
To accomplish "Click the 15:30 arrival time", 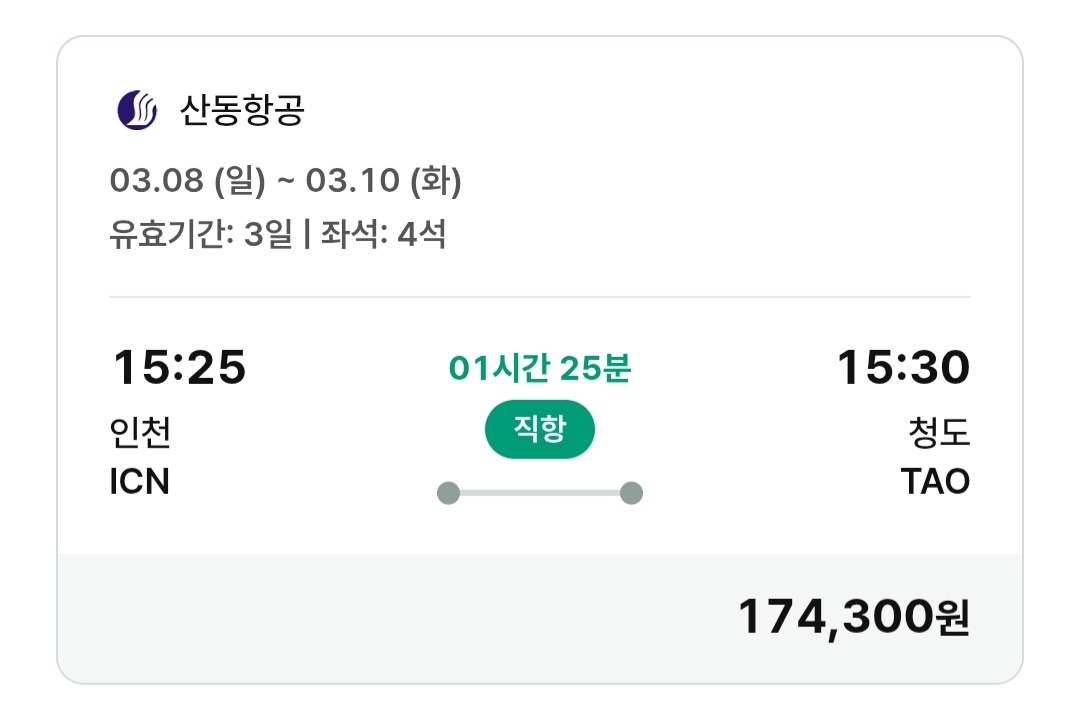I will [x=903, y=367].
